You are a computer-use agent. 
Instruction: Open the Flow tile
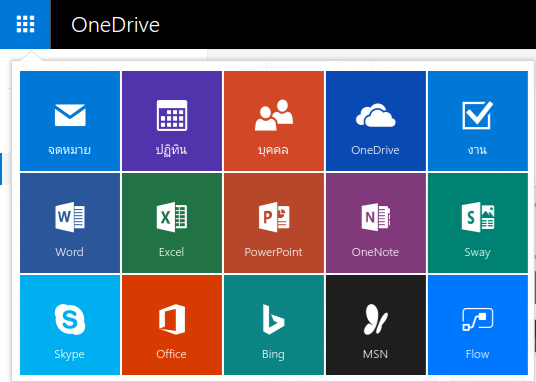tap(478, 325)
